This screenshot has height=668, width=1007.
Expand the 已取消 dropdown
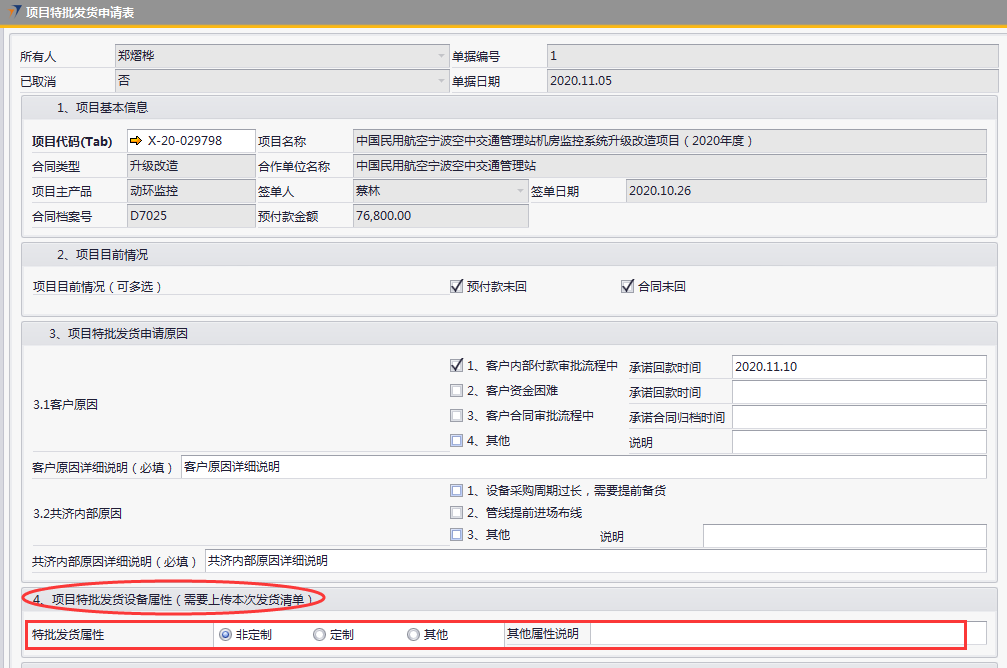pyautogui.click(x=441, y=81)
